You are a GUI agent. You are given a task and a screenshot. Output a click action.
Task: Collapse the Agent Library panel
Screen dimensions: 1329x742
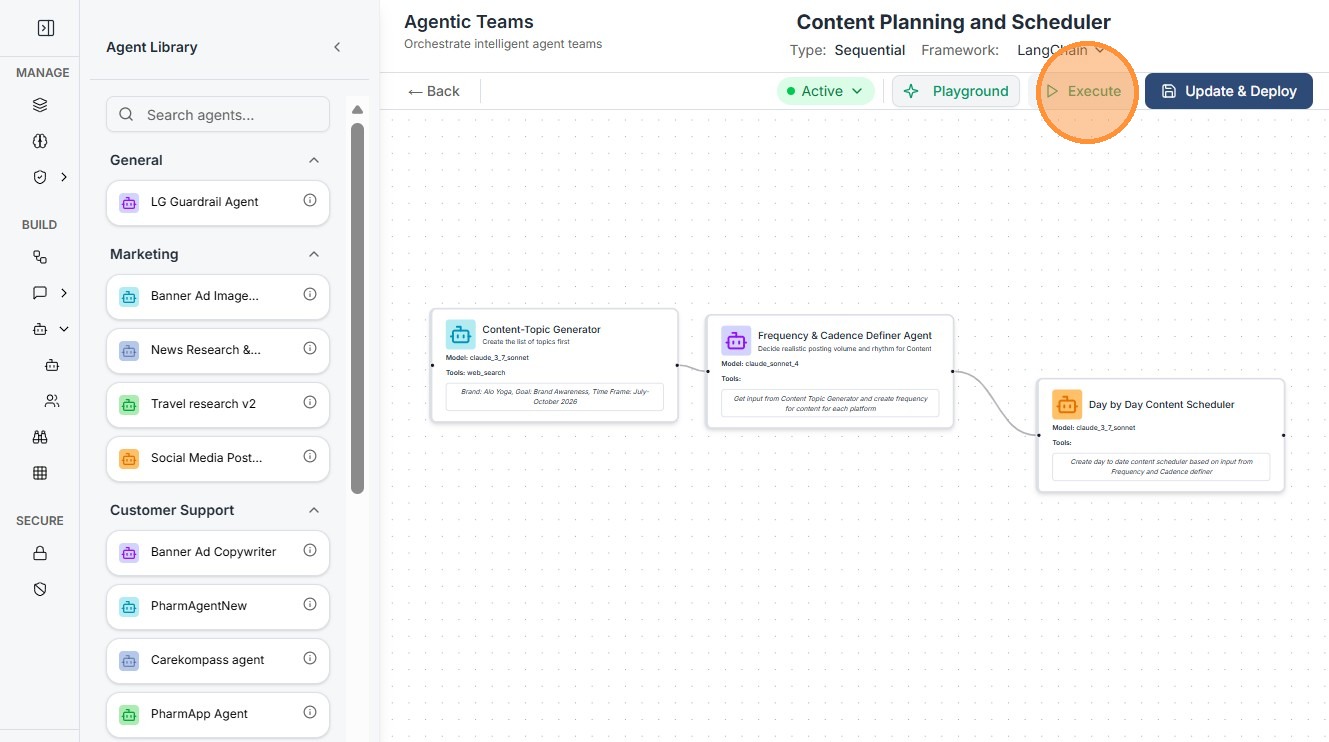tap(337, 47)
